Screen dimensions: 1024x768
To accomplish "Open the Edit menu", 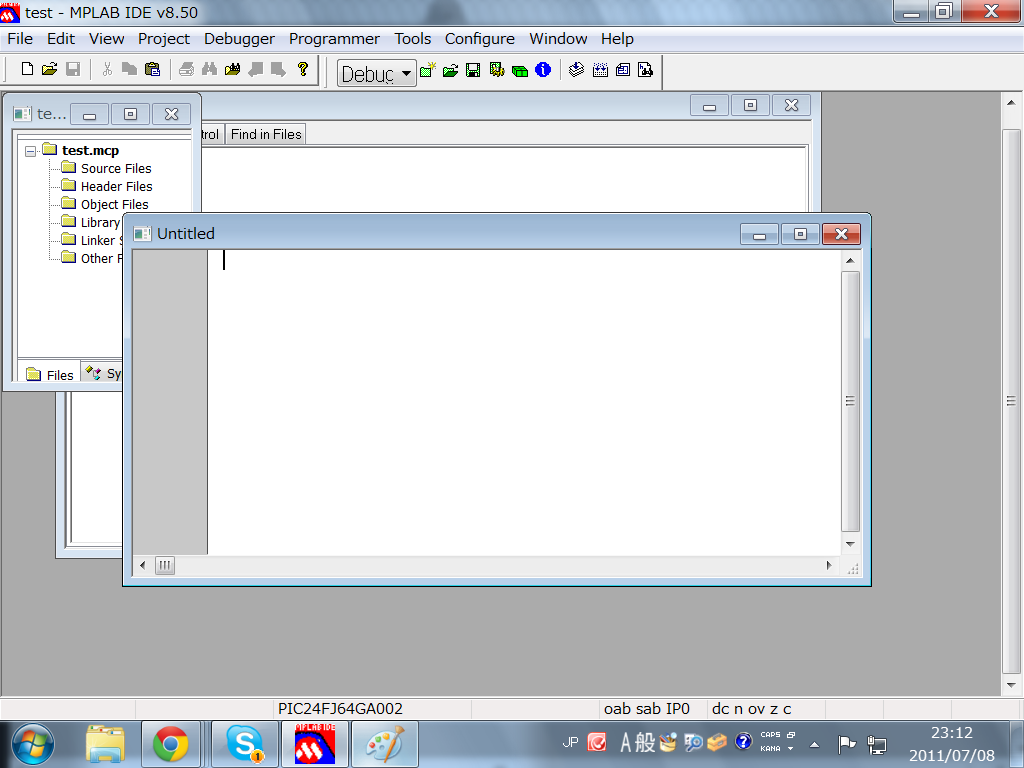I will [61, 39].
